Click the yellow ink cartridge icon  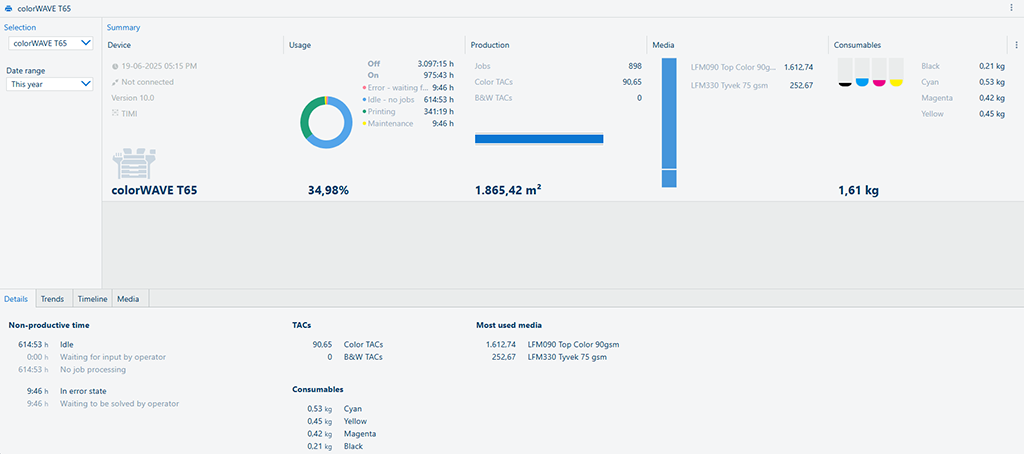(896, 72)
